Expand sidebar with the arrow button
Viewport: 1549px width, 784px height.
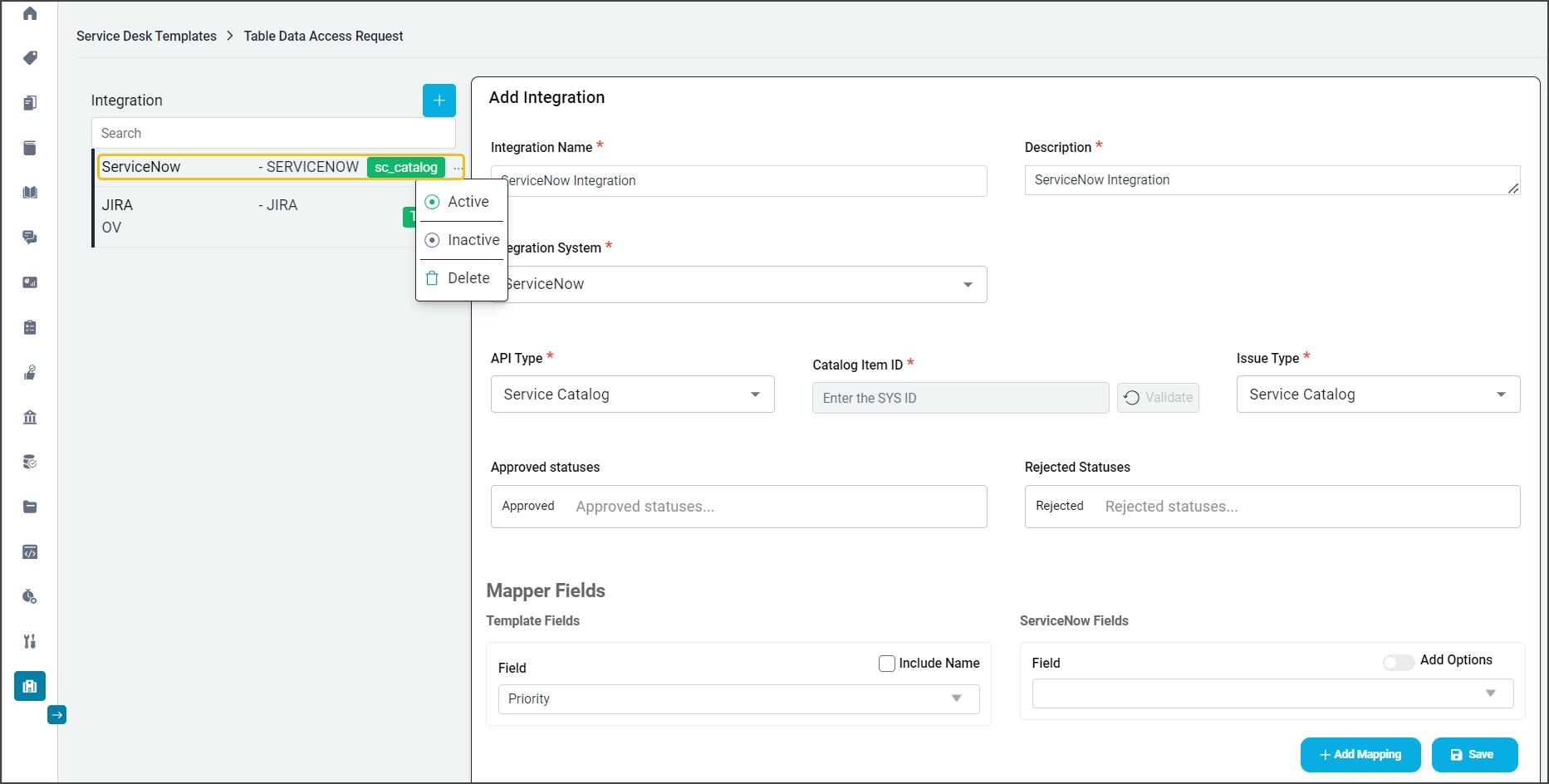pyautogui.click(x=56, y=714)
